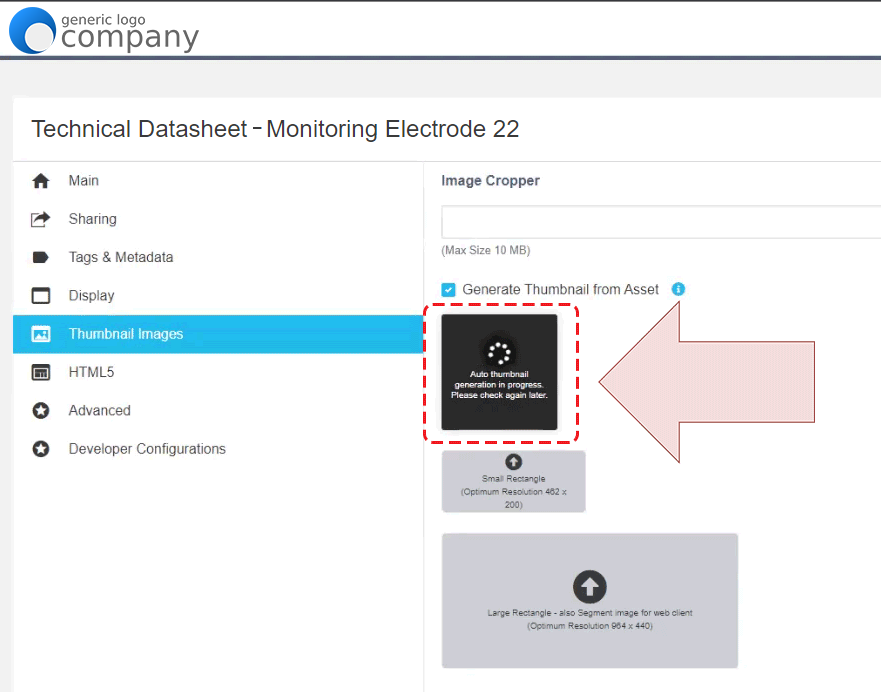Click the info icon beside Generate Thumbnail

tap(678, 289)
